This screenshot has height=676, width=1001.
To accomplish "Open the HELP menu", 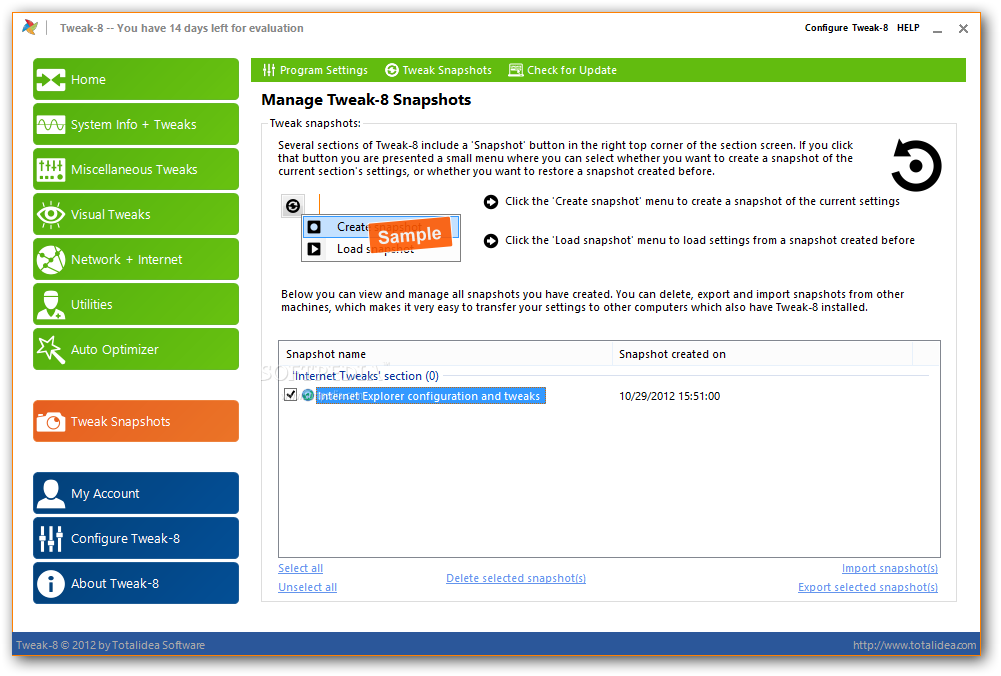I will coord(908,28).
